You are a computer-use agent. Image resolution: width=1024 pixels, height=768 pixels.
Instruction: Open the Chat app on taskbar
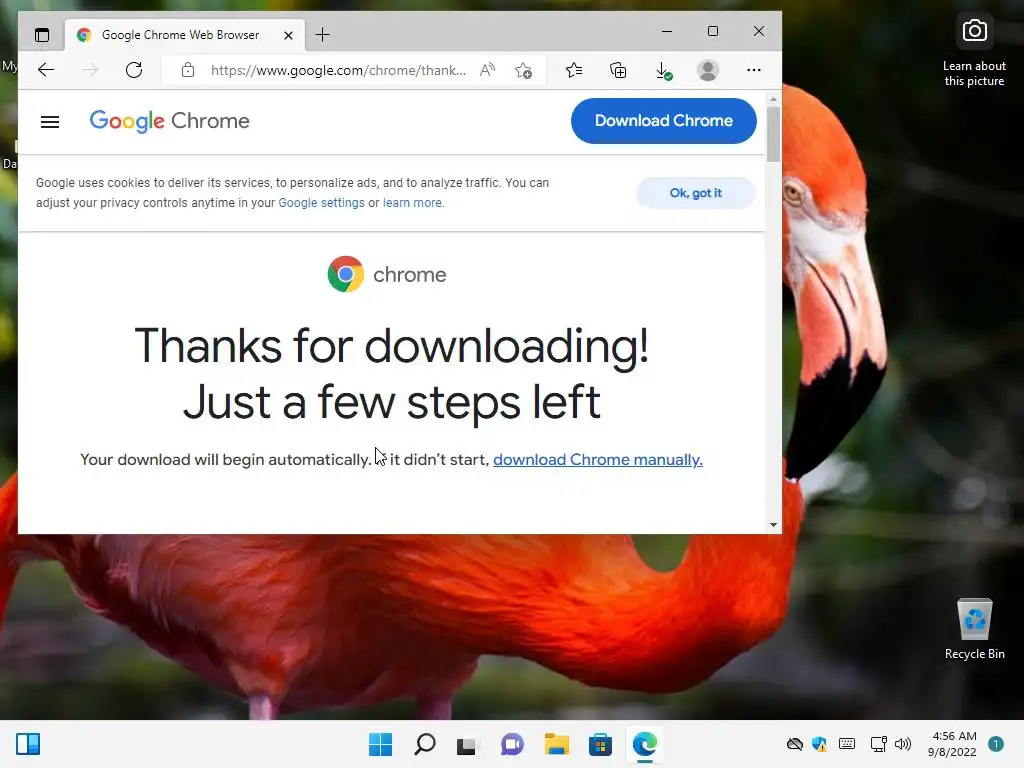coord(512,744)
